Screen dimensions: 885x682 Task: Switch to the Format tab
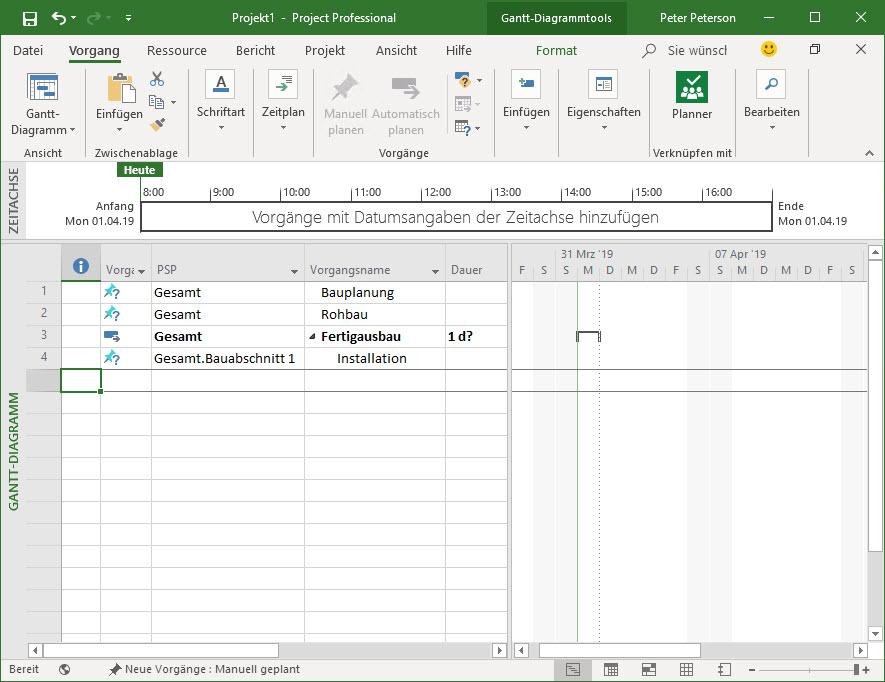pos(556,50)
